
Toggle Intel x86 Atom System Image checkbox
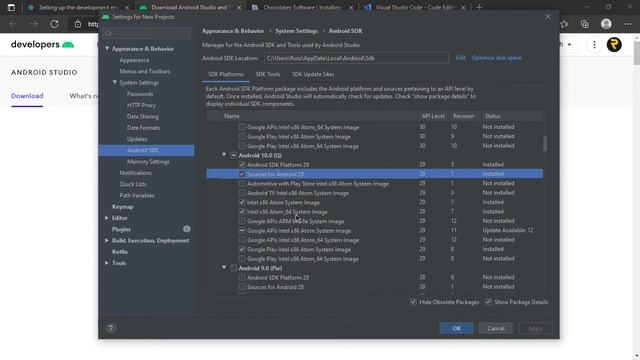pyautogui.click(x=242, y=202)
